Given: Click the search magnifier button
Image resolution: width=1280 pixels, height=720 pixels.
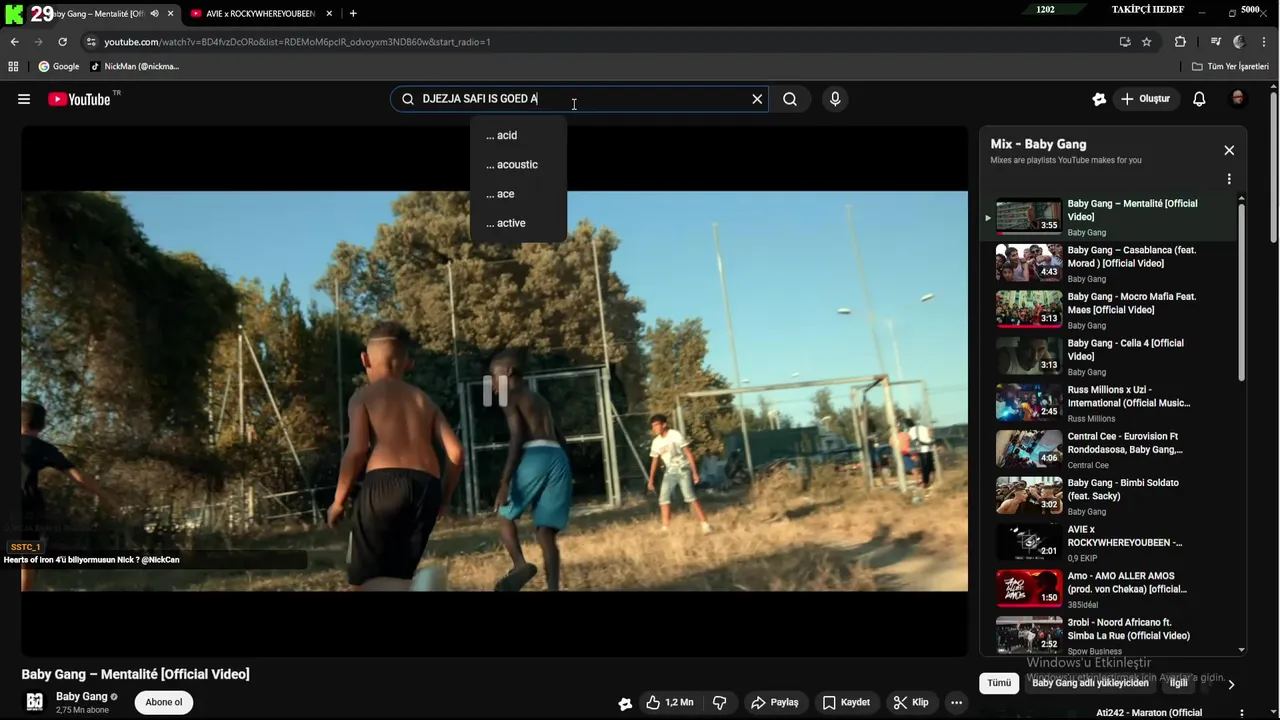Looking at the screenshot, I should tap(790, 99).
